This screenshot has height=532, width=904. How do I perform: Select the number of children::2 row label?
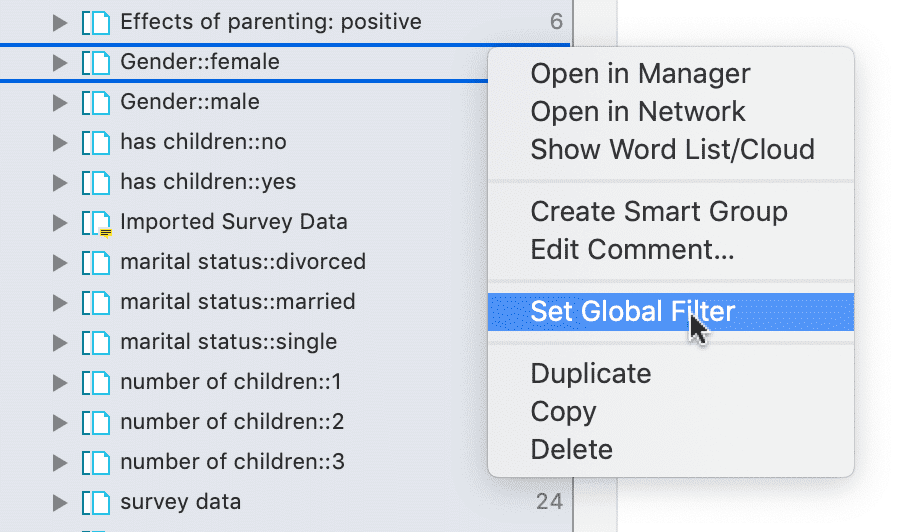[x=232, y=421]
